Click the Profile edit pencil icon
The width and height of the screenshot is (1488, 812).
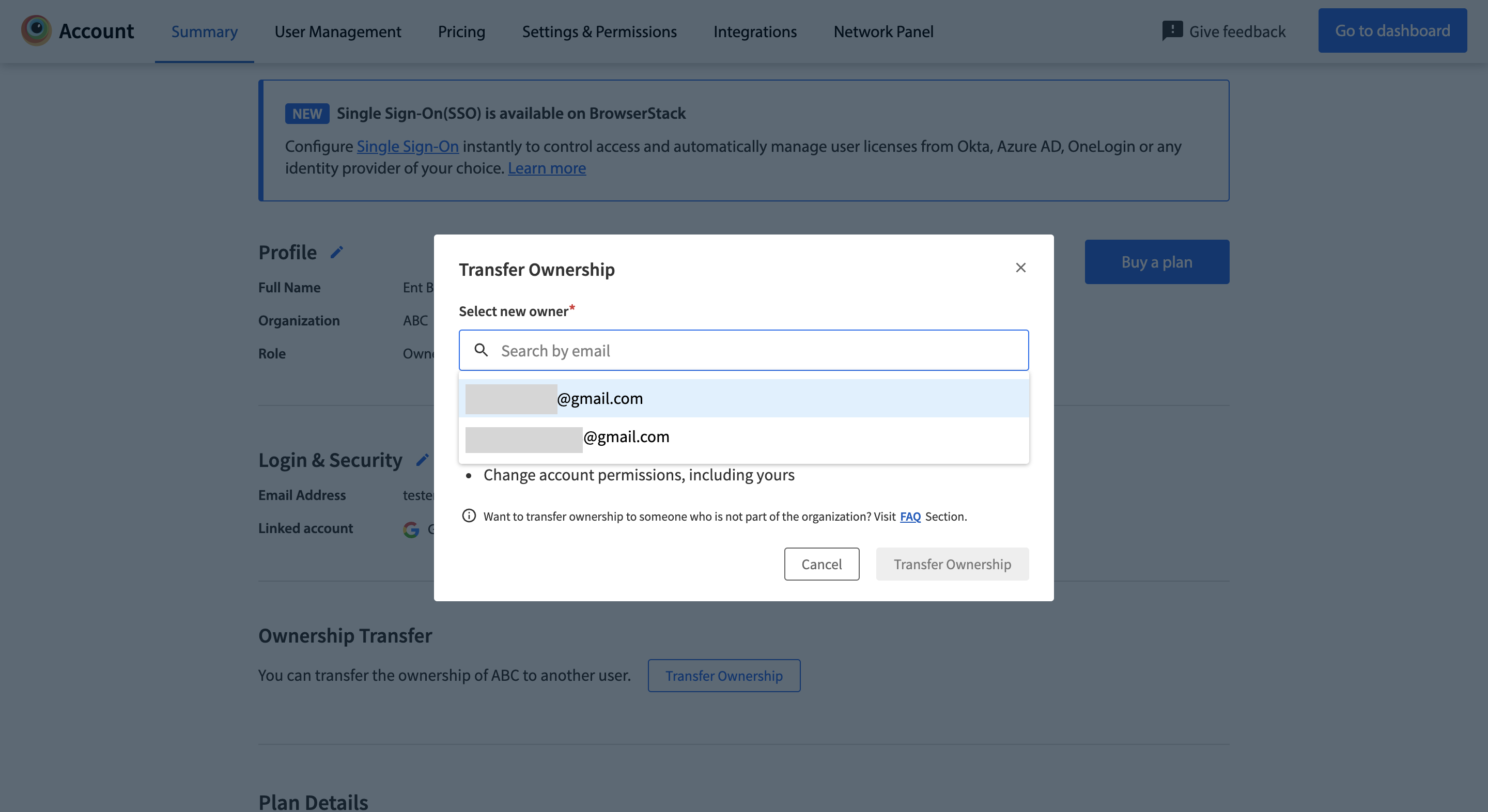pos(337,253)
